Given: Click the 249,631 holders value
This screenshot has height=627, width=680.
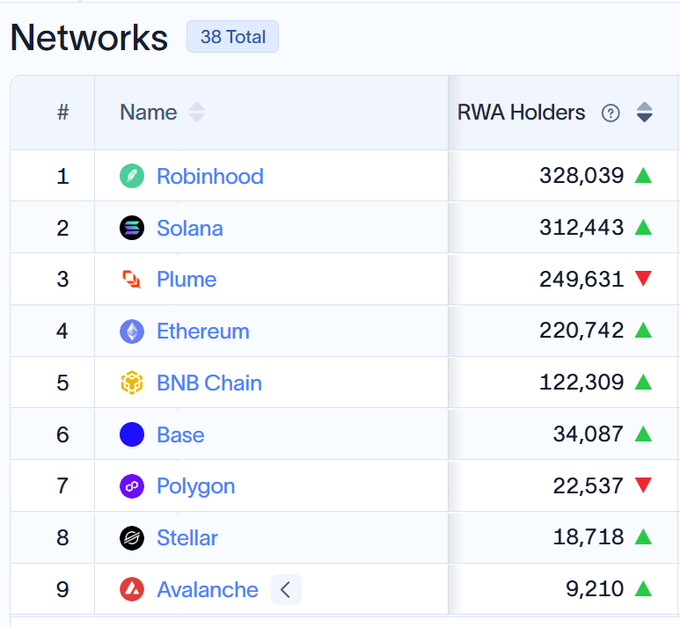Looking at the screenshot, I should pyautogui.click(x=582, y=279).
